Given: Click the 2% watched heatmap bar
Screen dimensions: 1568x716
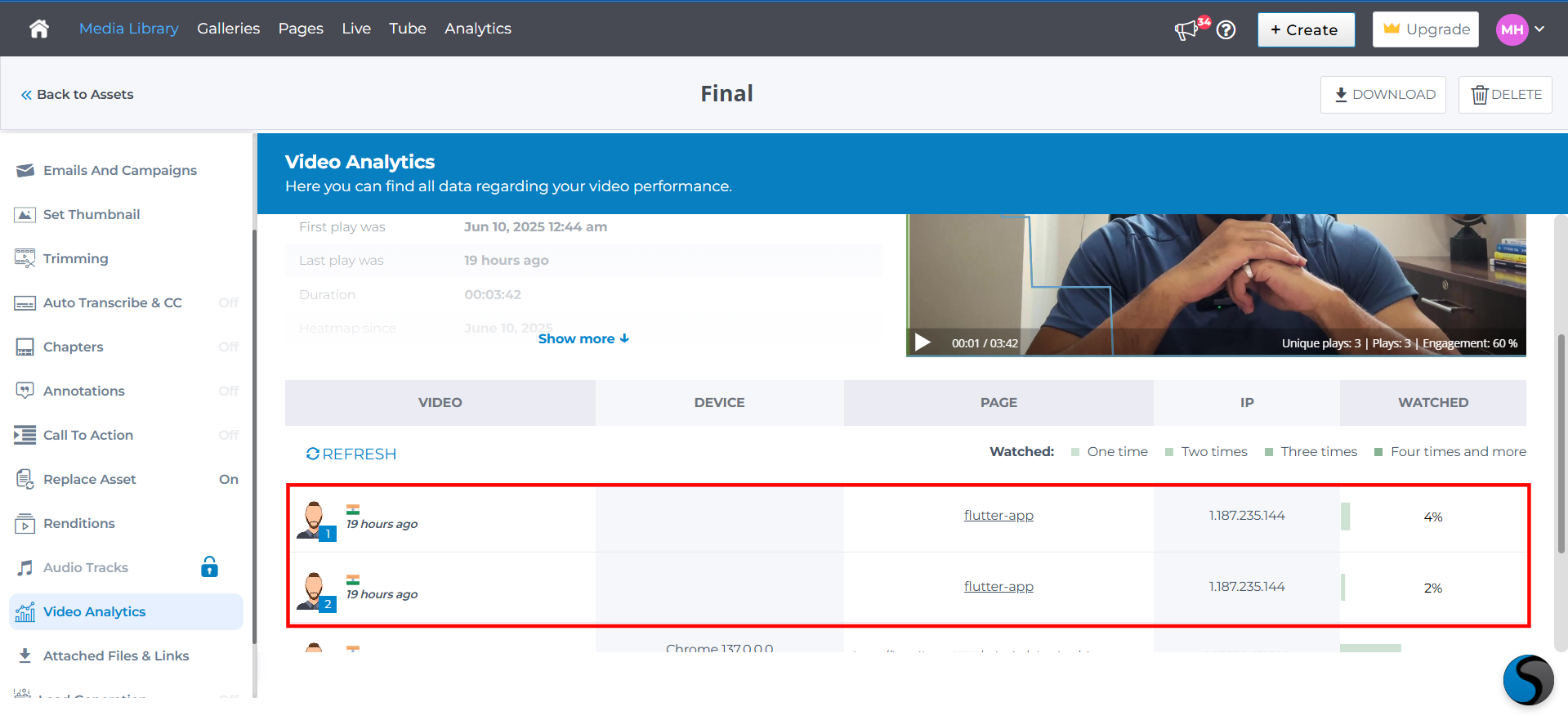Looking at the screenshot, I should pyautogui.click(x=1342, y=588).
